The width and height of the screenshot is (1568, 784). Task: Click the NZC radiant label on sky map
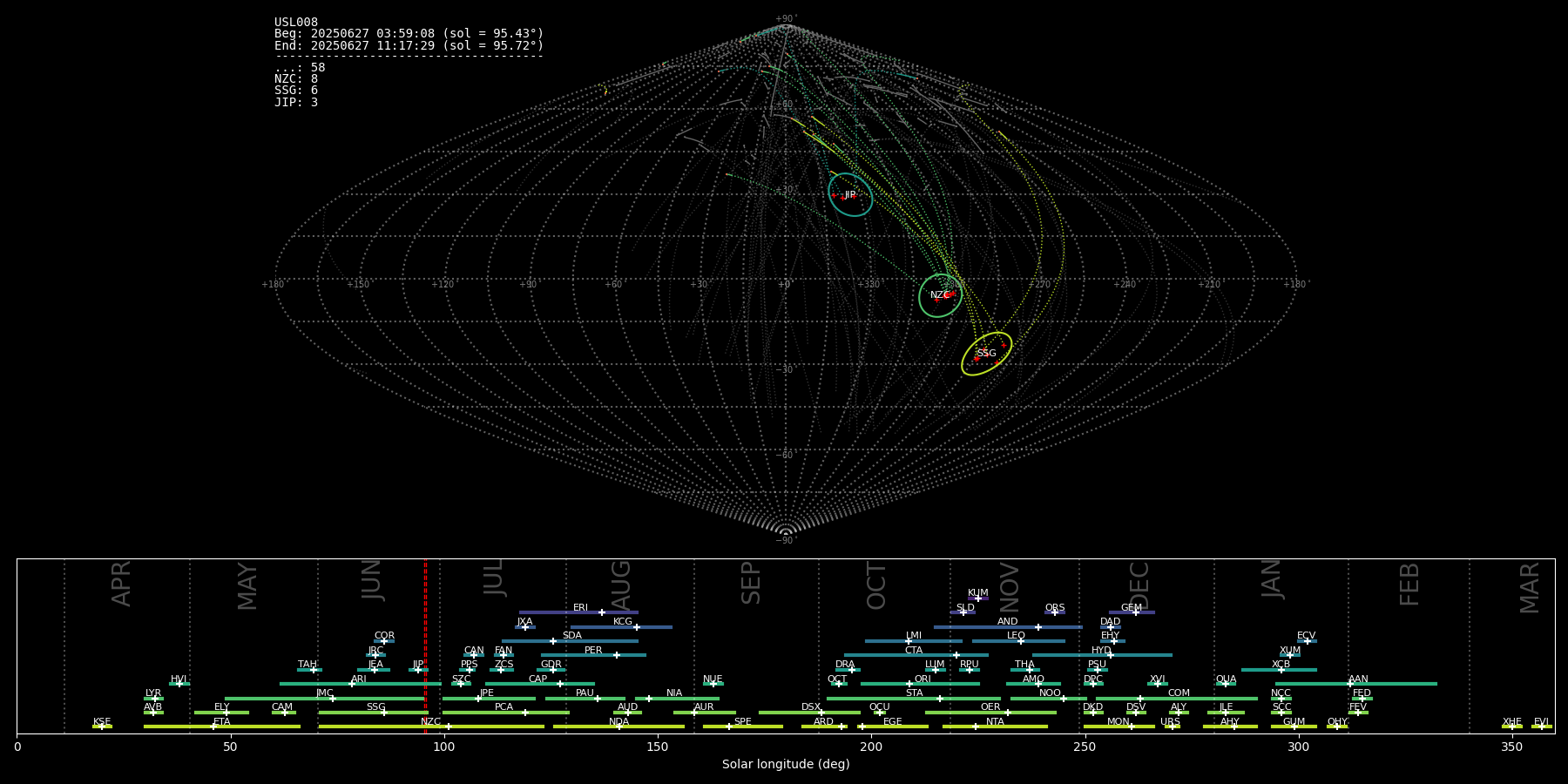tap(939, 295)
